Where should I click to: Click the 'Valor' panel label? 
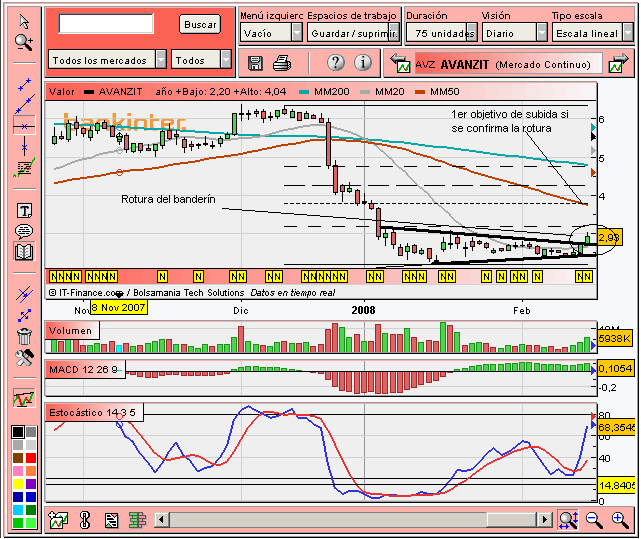[x=62, y=92]
